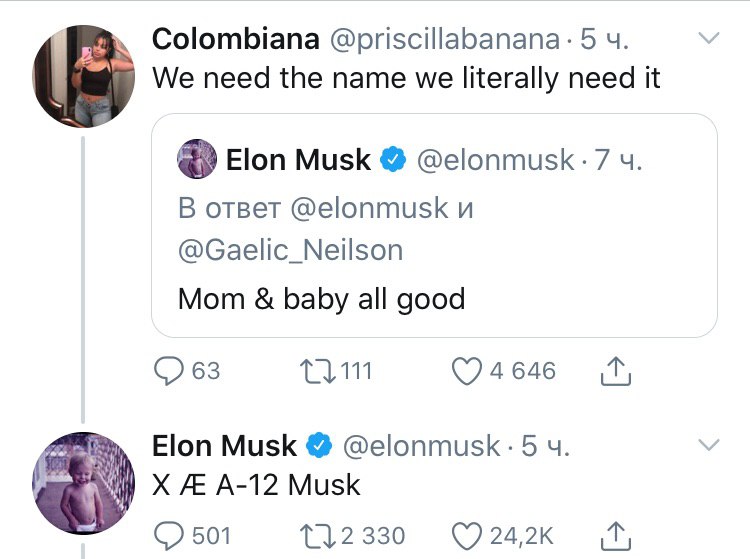Open the "X Æ A-12 Musk" tweet text
750x559 pixels.
256,485
